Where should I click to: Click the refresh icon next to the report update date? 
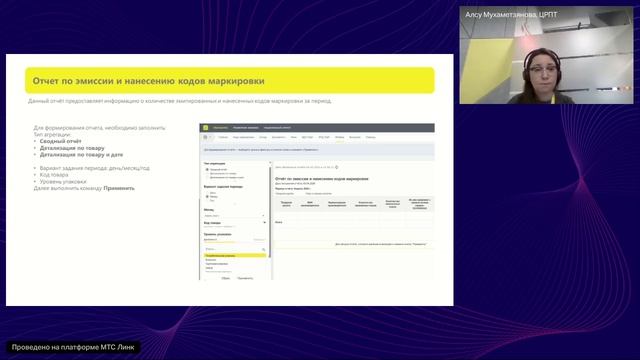click(x=337, y=167)
